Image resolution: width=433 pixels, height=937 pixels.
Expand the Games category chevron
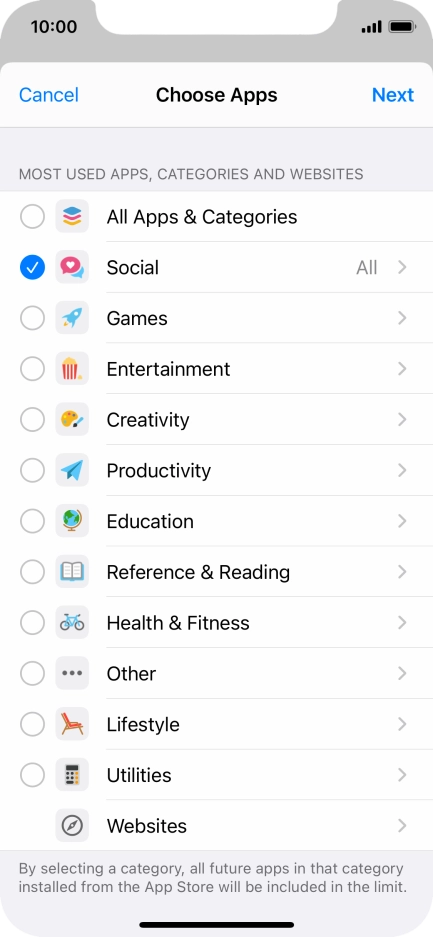tap(403, 318)
